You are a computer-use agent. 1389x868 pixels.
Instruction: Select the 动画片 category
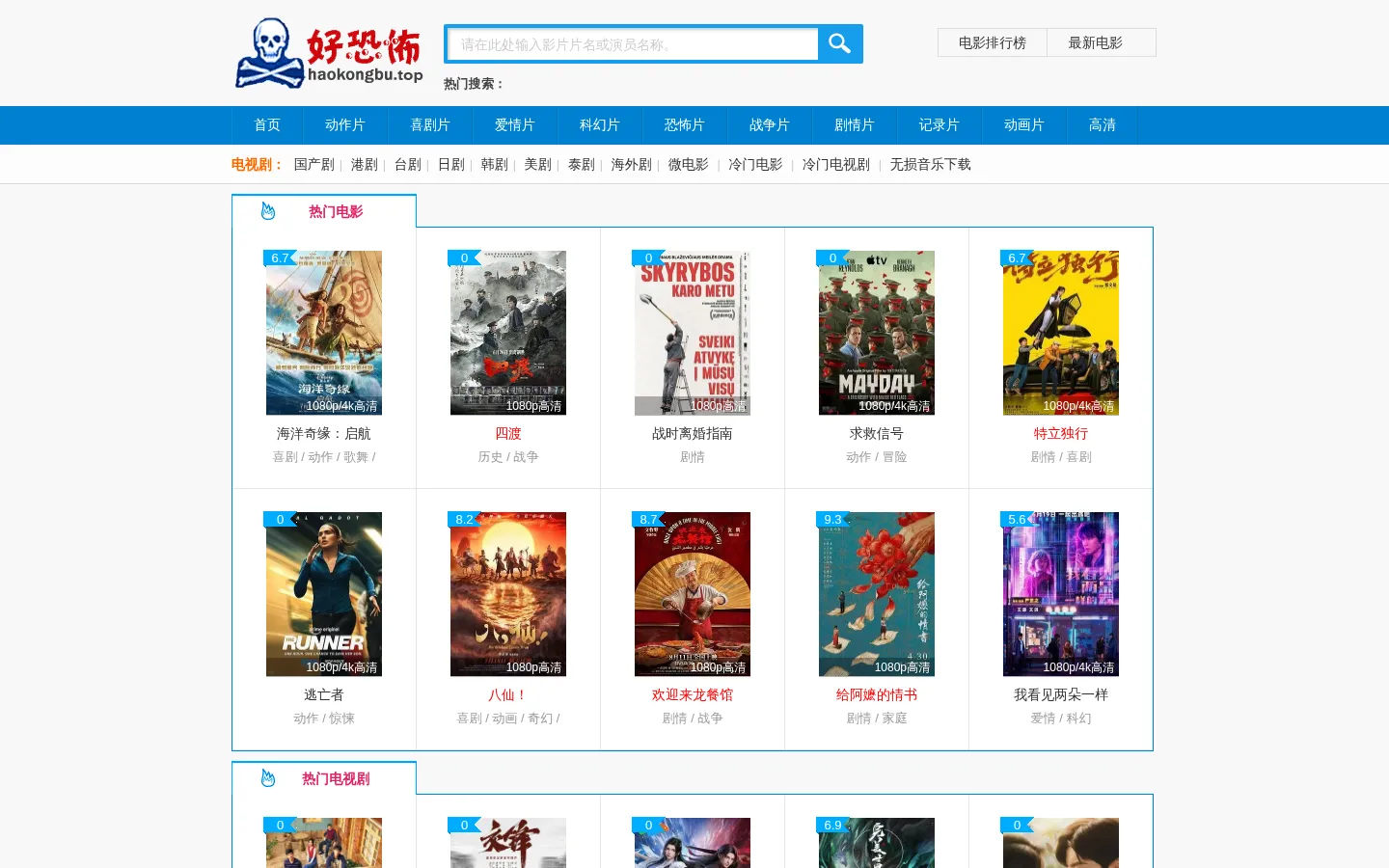click(x=1024, y=125)
